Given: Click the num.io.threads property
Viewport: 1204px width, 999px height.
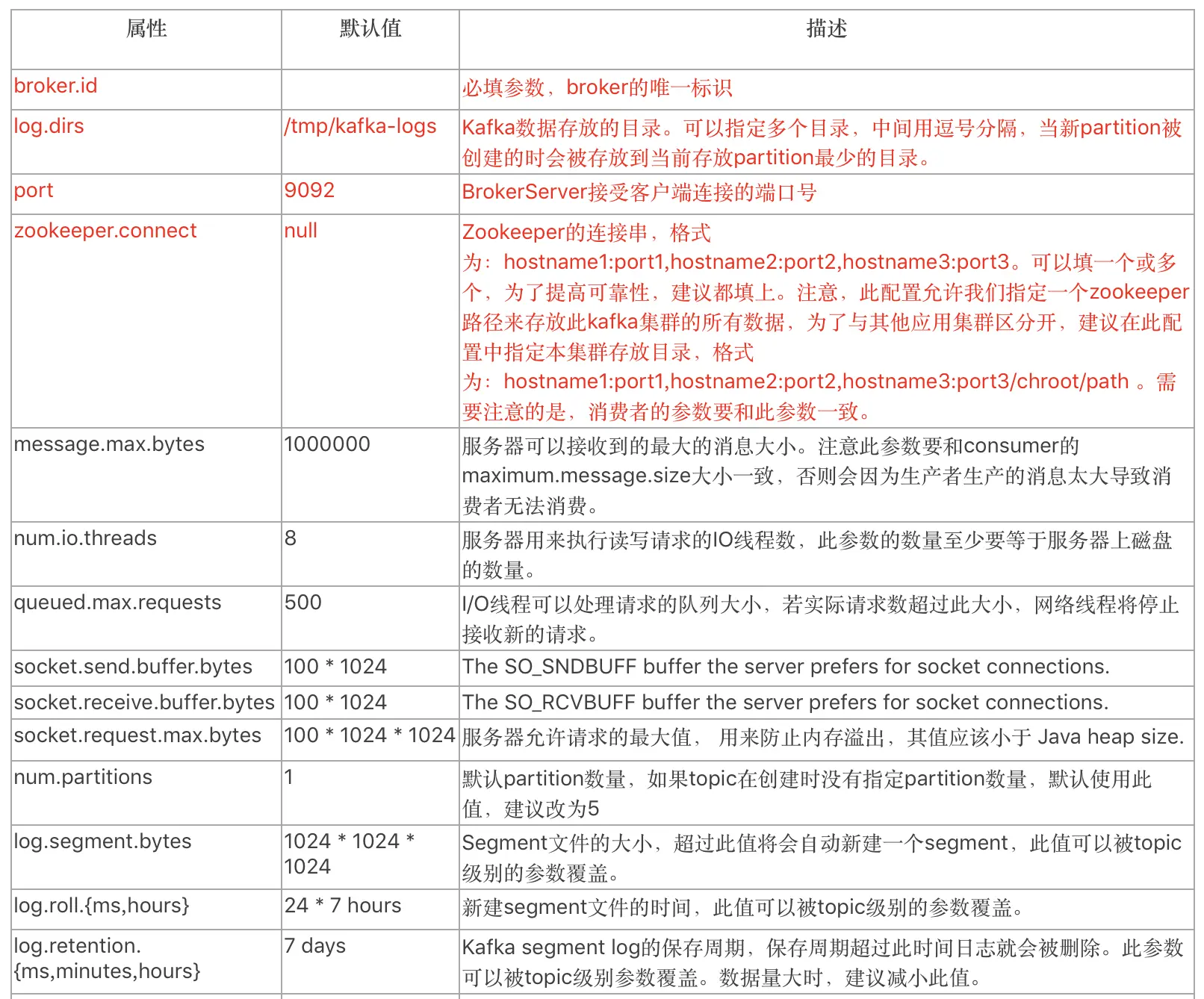Looking at the screenshot, I should pyautogui.click(x=85, y=538).
